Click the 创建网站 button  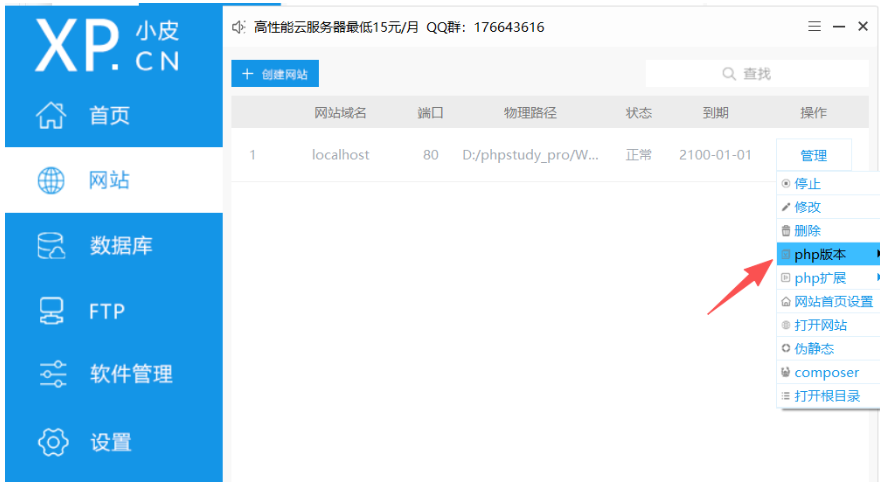[x=275, y=74]
